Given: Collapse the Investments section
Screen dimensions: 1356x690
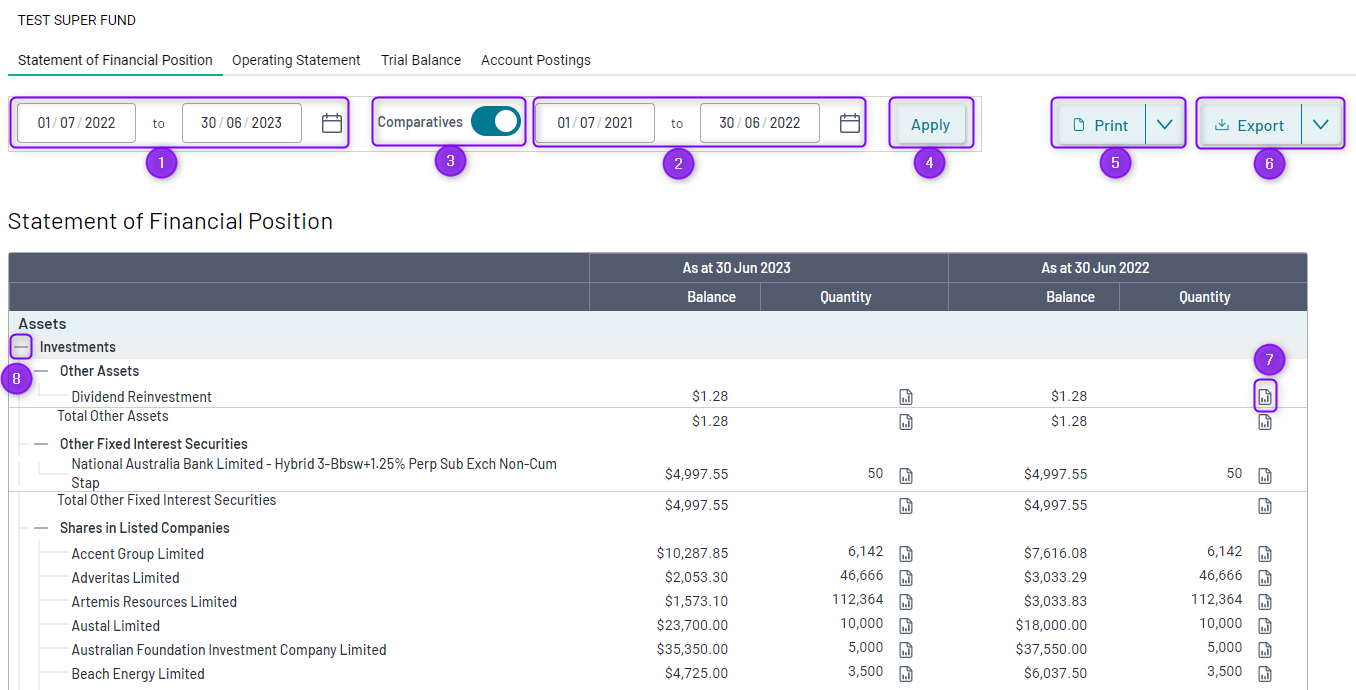Looking at the screenshot, I should pos(21,347).
